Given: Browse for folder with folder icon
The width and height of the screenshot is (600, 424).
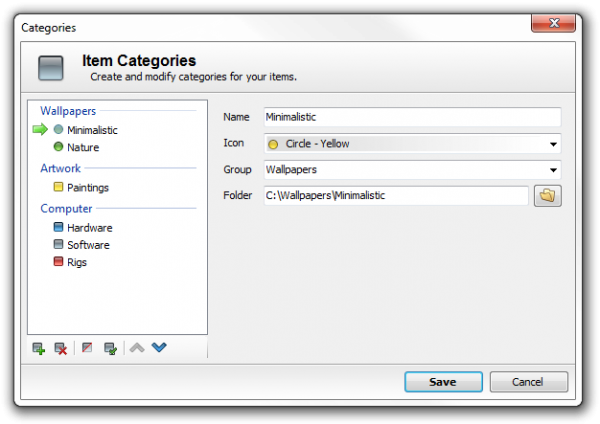Looking at the screenshot, I should click(548, 196).
